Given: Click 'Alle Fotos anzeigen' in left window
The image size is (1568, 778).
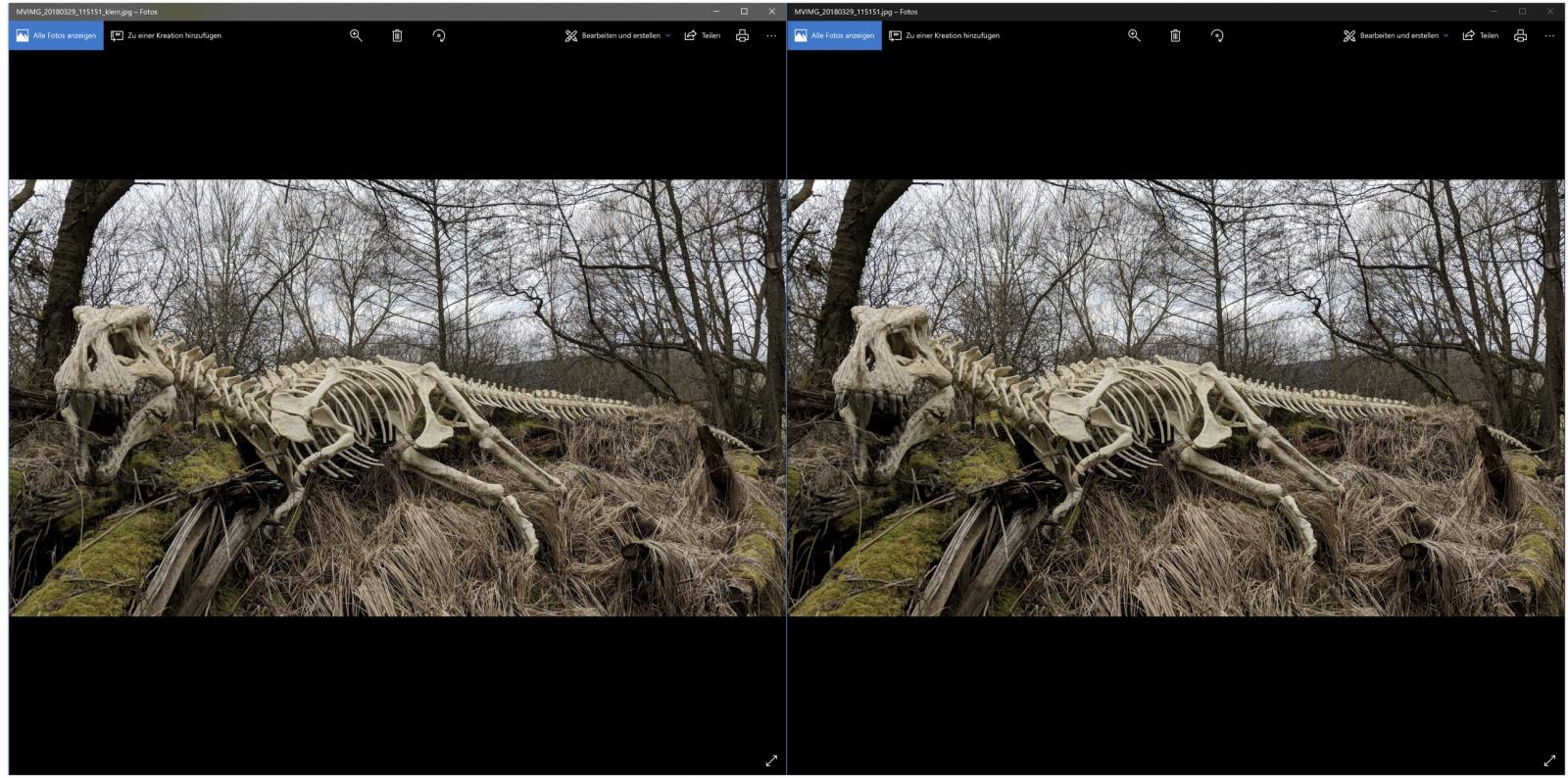Looking at the screenshot, I should [56, 35].
